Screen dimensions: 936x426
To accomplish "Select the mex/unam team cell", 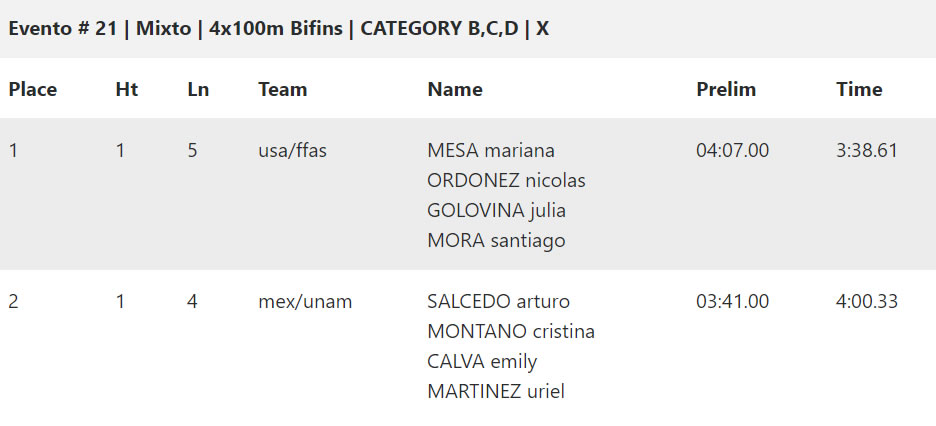I will 305,302.
